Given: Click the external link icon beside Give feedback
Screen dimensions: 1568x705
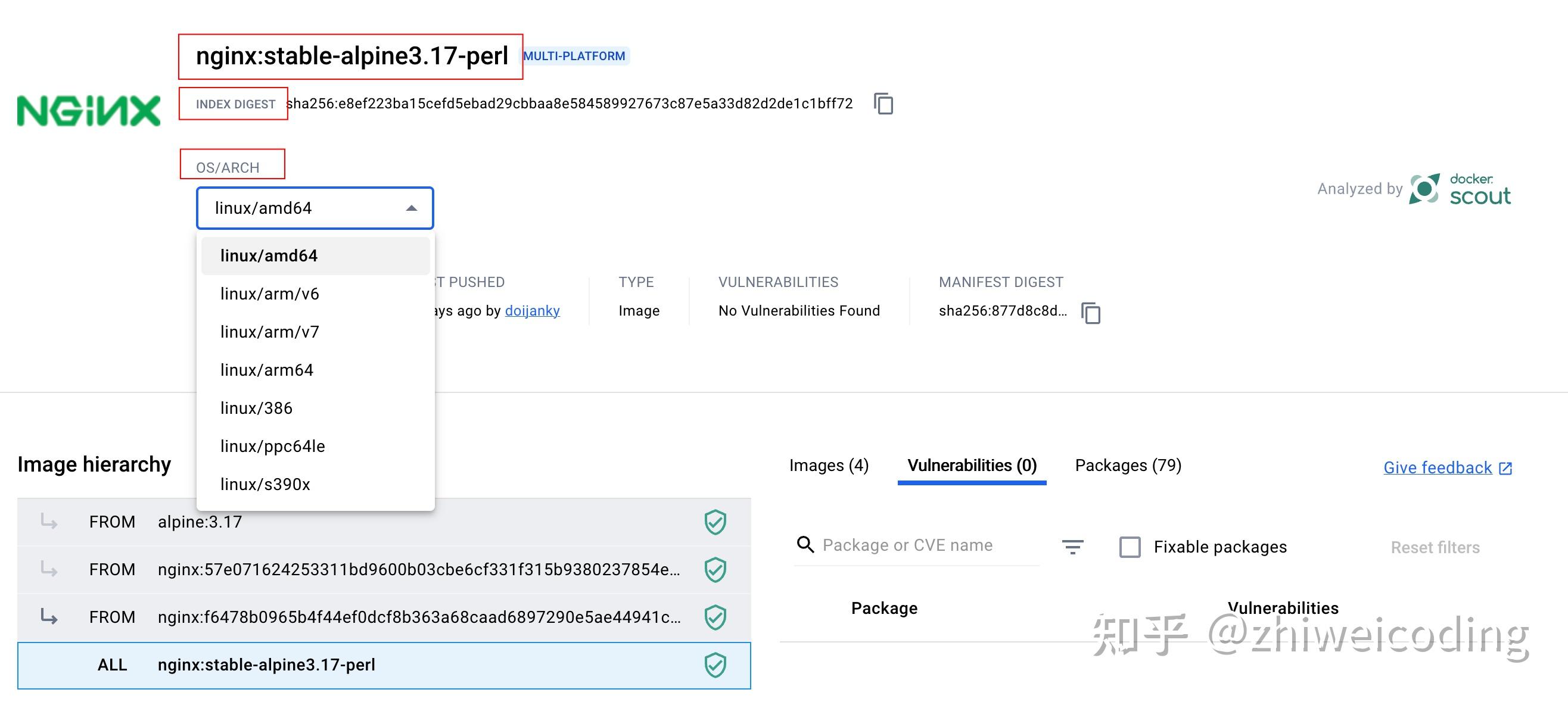Looking at the screenshot, I should tap(1505, 468).
